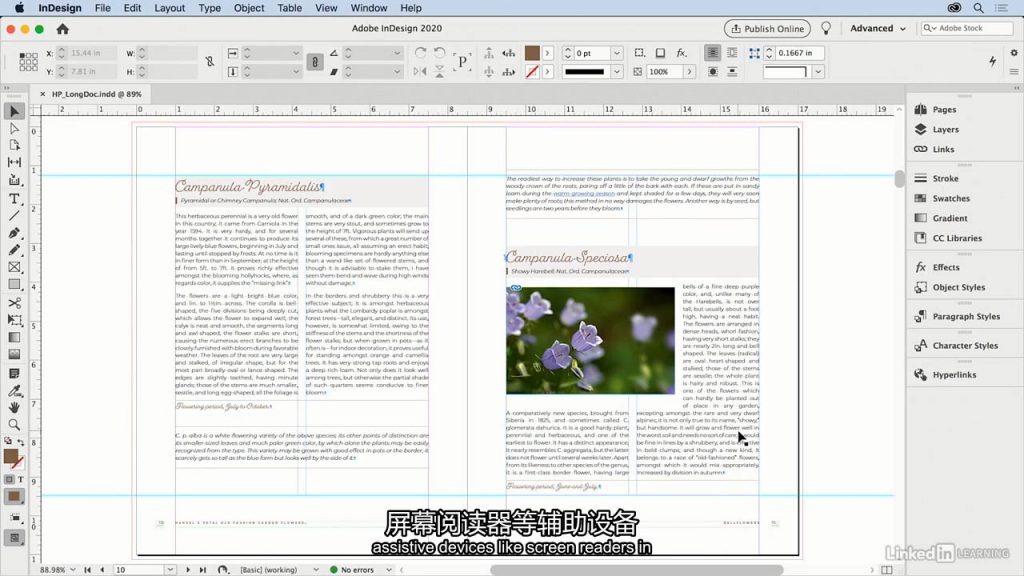Toggle Formatting affects container button
The height and width of the screenshot is (576, 1024).
[x=8, y=479]
